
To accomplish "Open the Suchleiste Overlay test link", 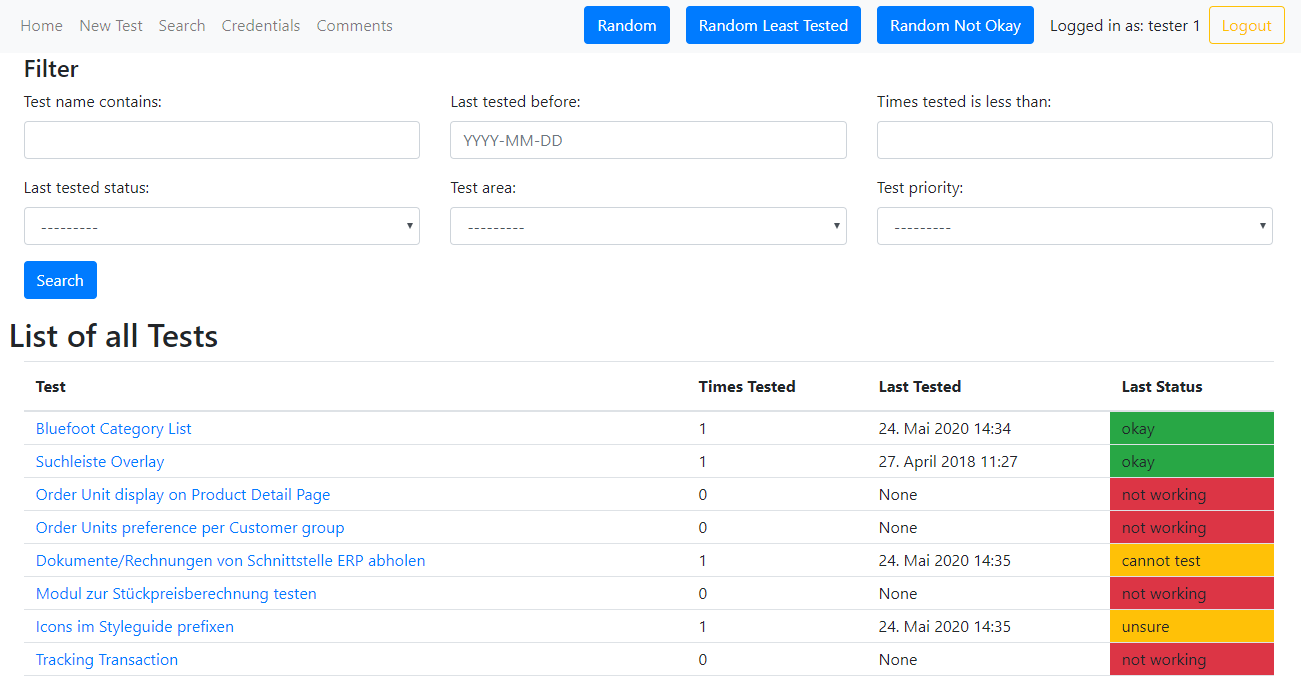I will click(x=100, y=462).
